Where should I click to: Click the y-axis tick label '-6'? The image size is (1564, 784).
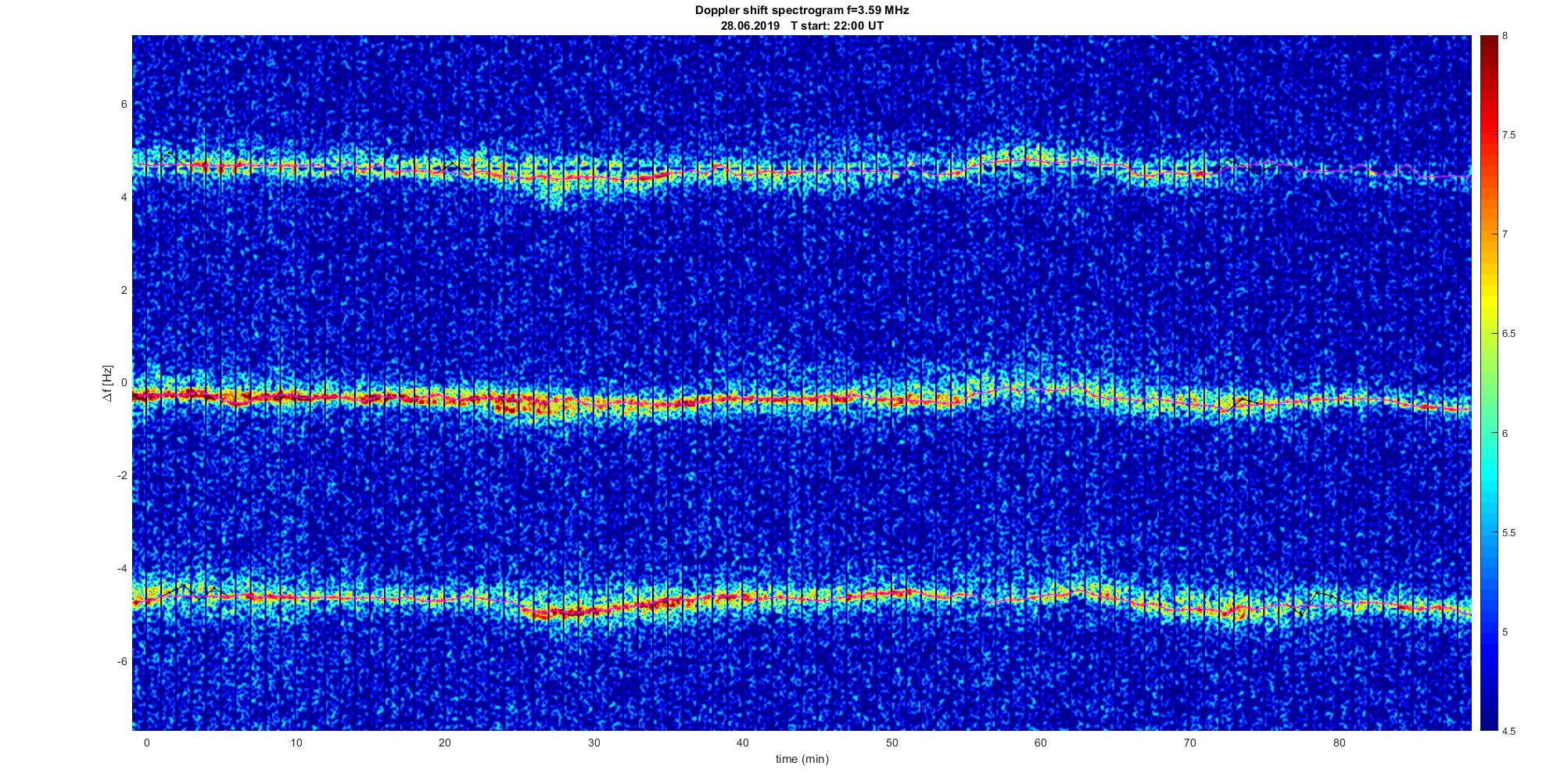[122, 662]
